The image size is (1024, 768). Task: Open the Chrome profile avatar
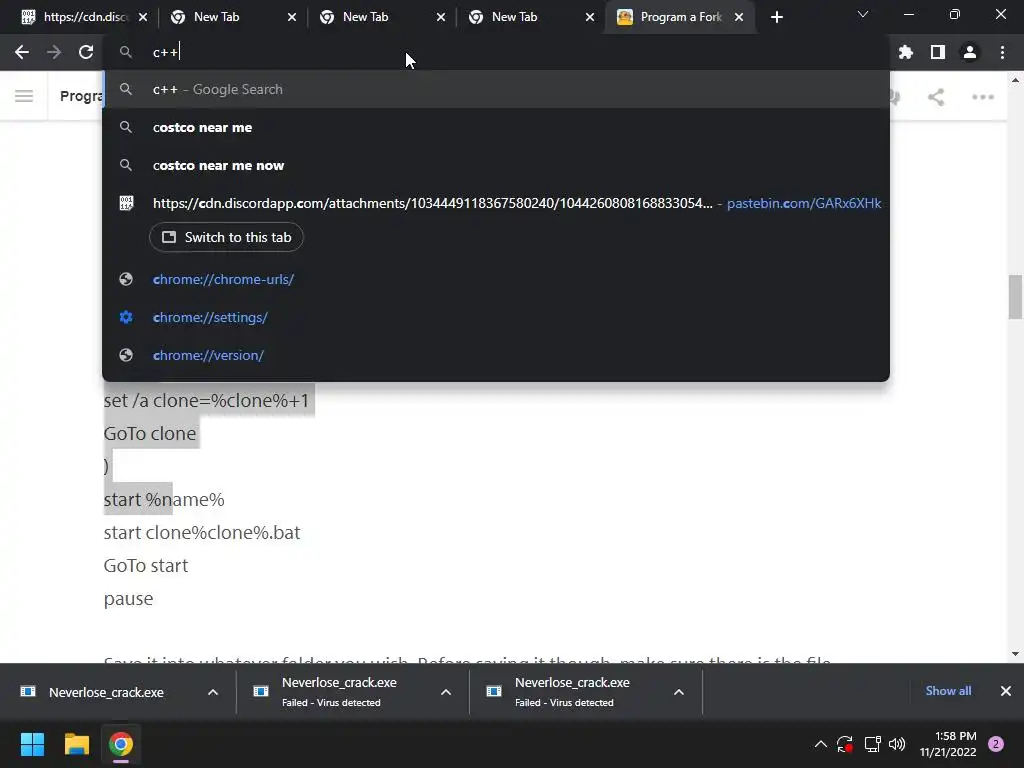[969, 52]
